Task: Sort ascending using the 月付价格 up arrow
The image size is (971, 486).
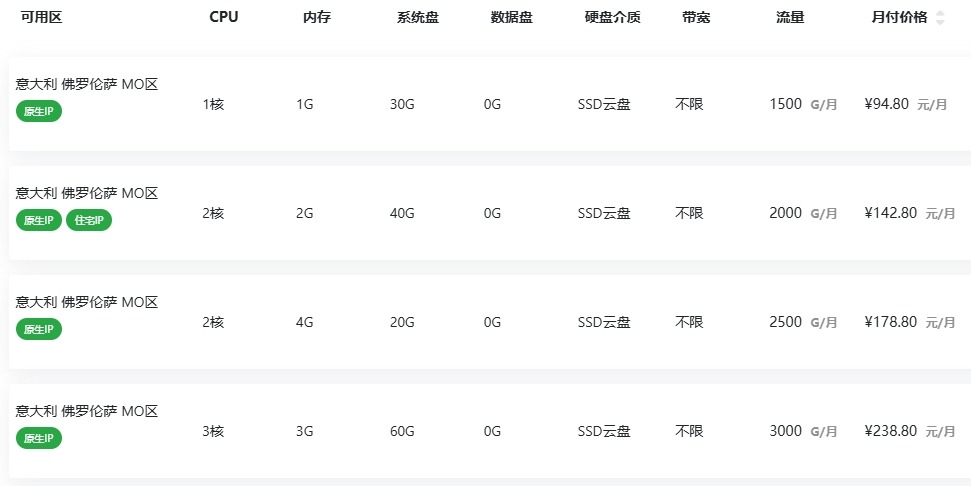Action: tap(940, 14)
